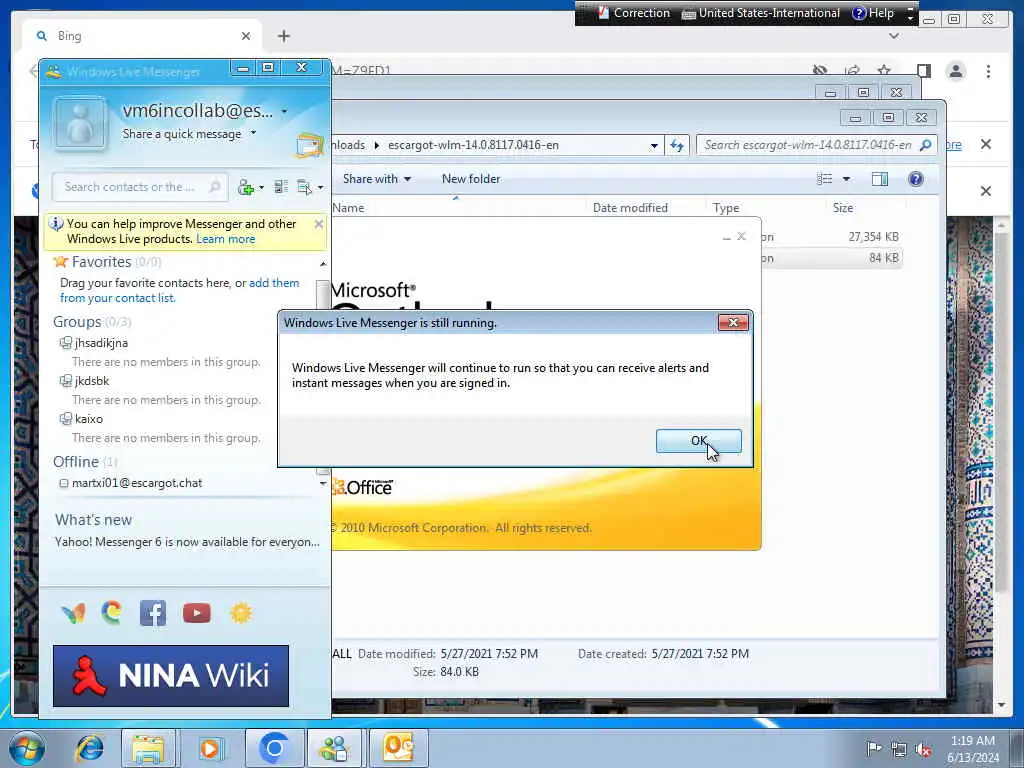Open the Share with menu in Explorer
This screenshot has width=1024, height=768.
(x=377, y=179)
